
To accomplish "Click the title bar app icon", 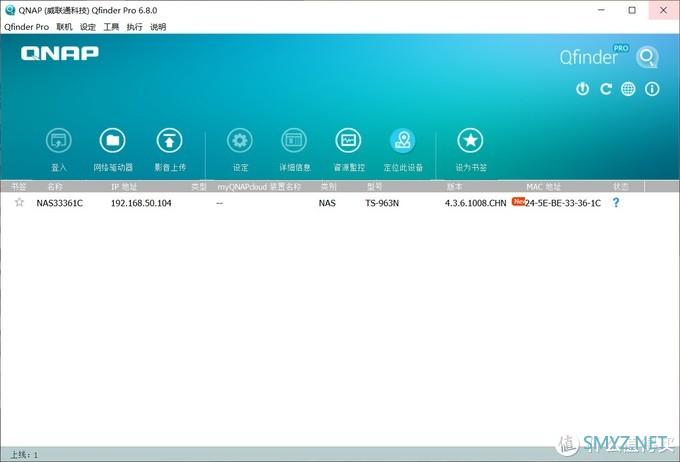I will click(10, 10).
